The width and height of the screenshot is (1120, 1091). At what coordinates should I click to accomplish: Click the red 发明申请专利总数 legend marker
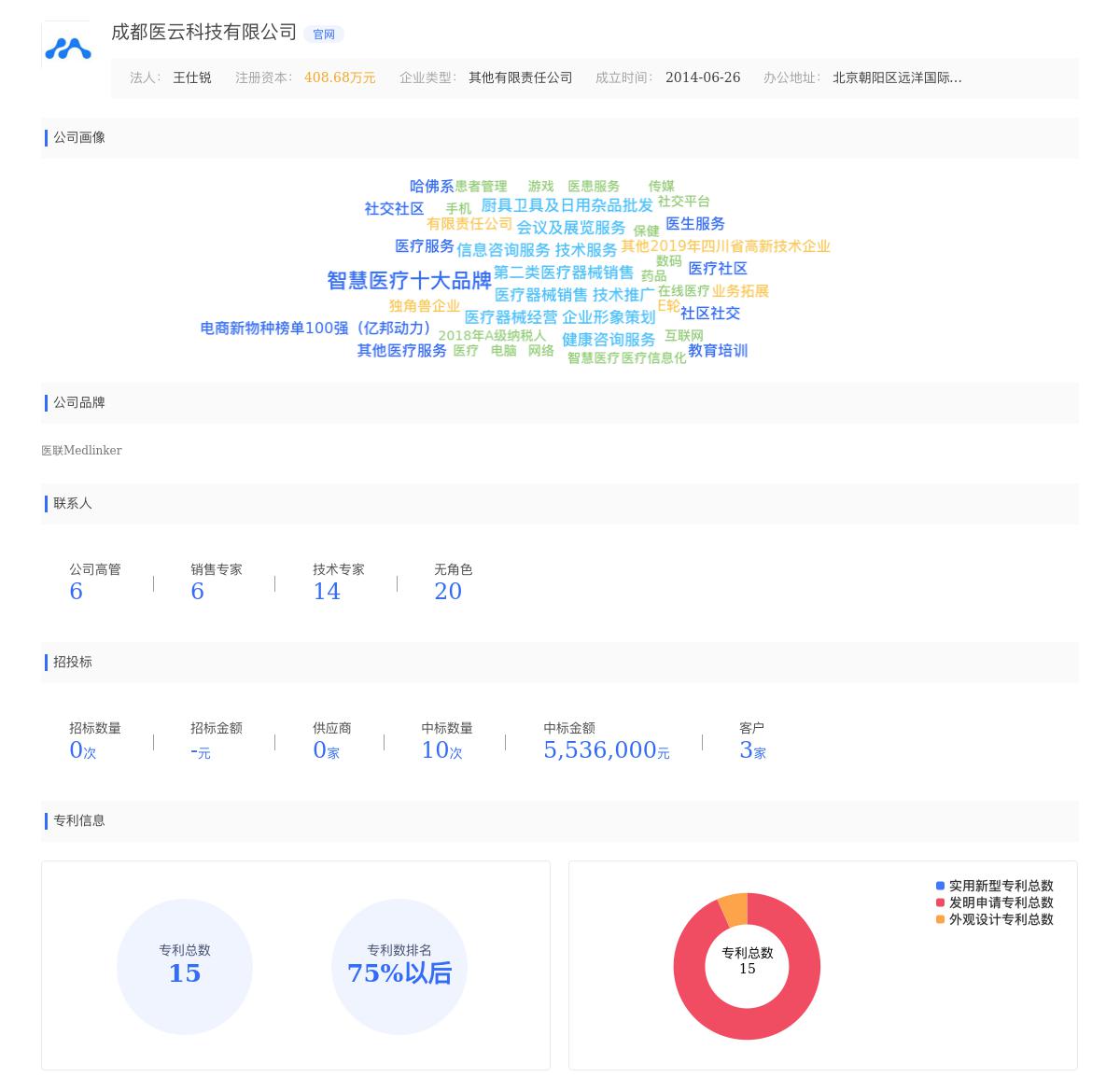click(940, 902)
